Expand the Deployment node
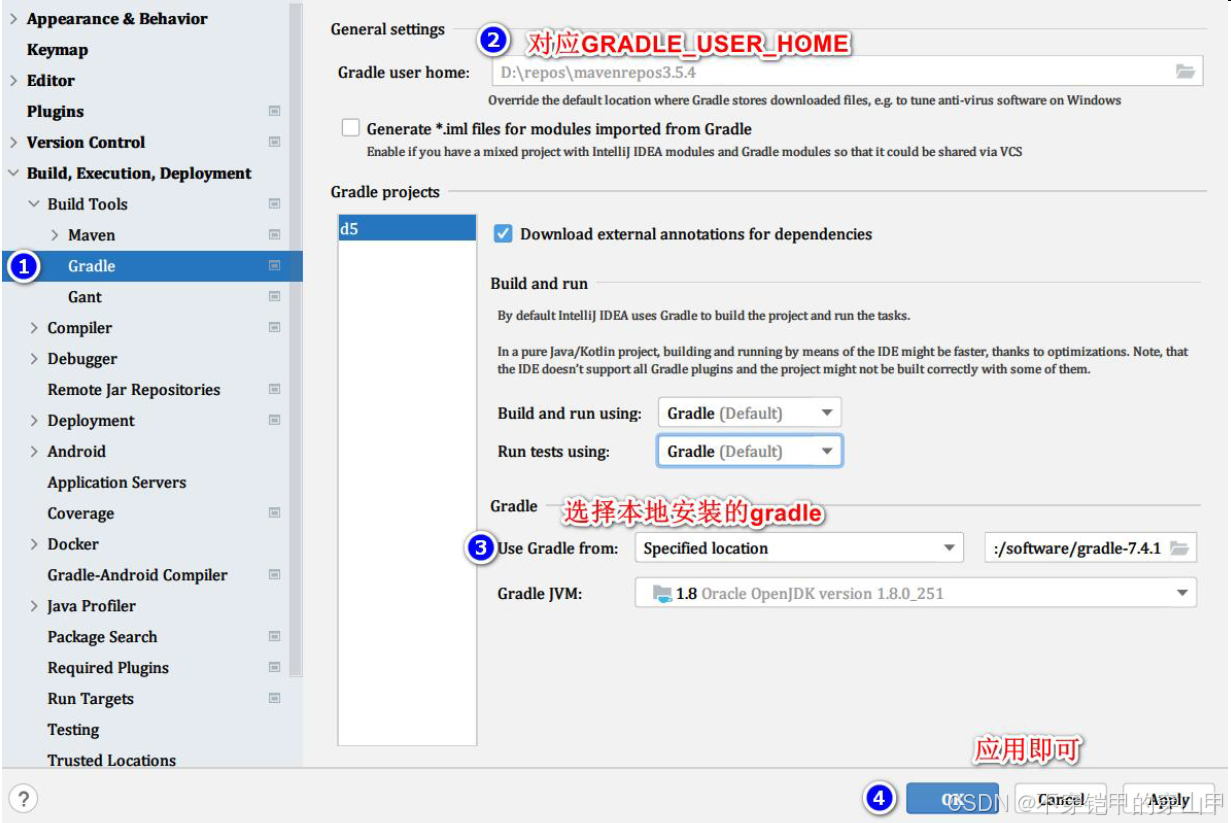This screenshot has height=823, width=1231. point(34,421)
